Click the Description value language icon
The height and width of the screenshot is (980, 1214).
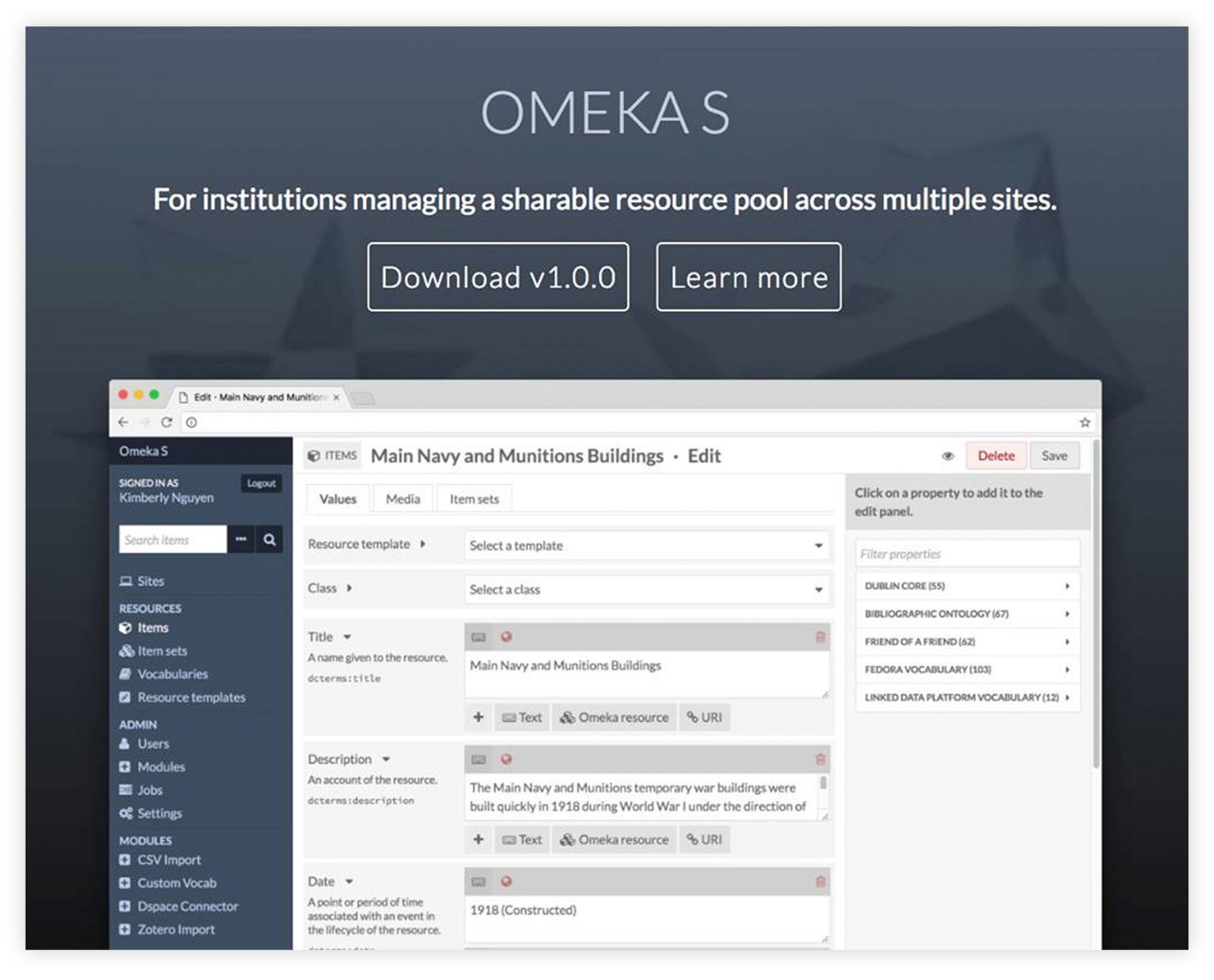click(478, 759)
